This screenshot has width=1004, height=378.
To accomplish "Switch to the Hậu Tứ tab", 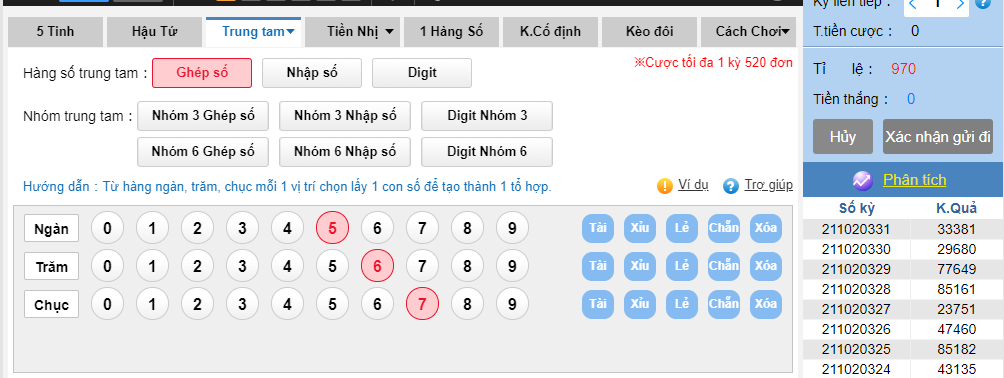I will [x=154, y=31].
